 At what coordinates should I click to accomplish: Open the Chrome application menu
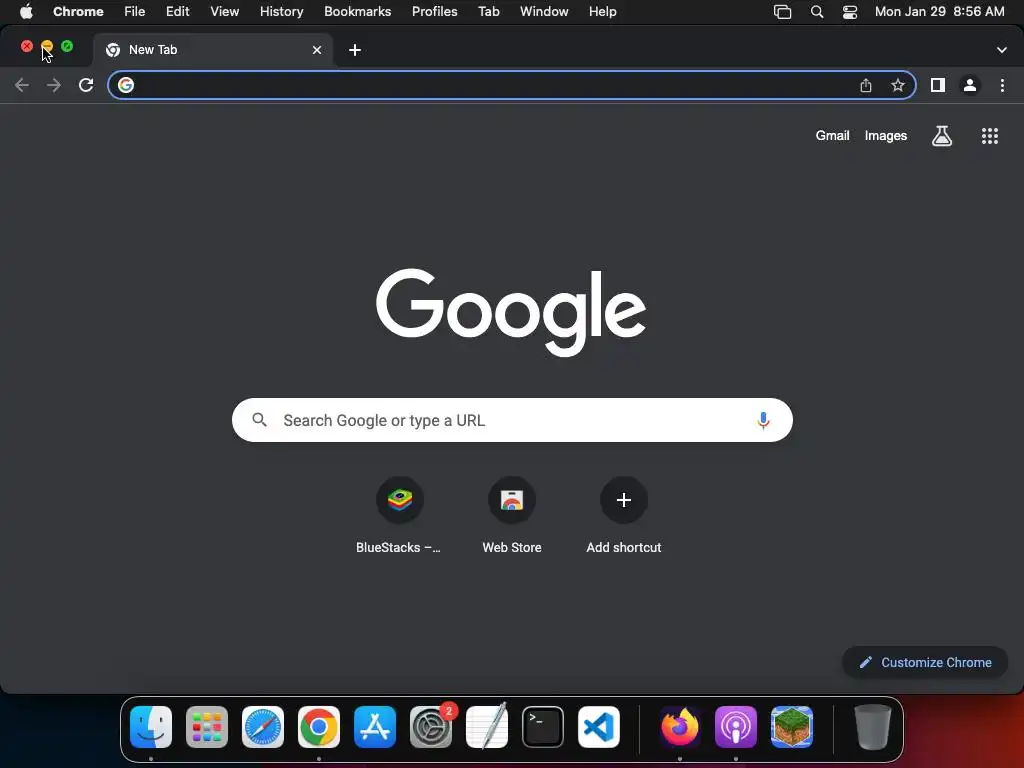pos(78,12)
